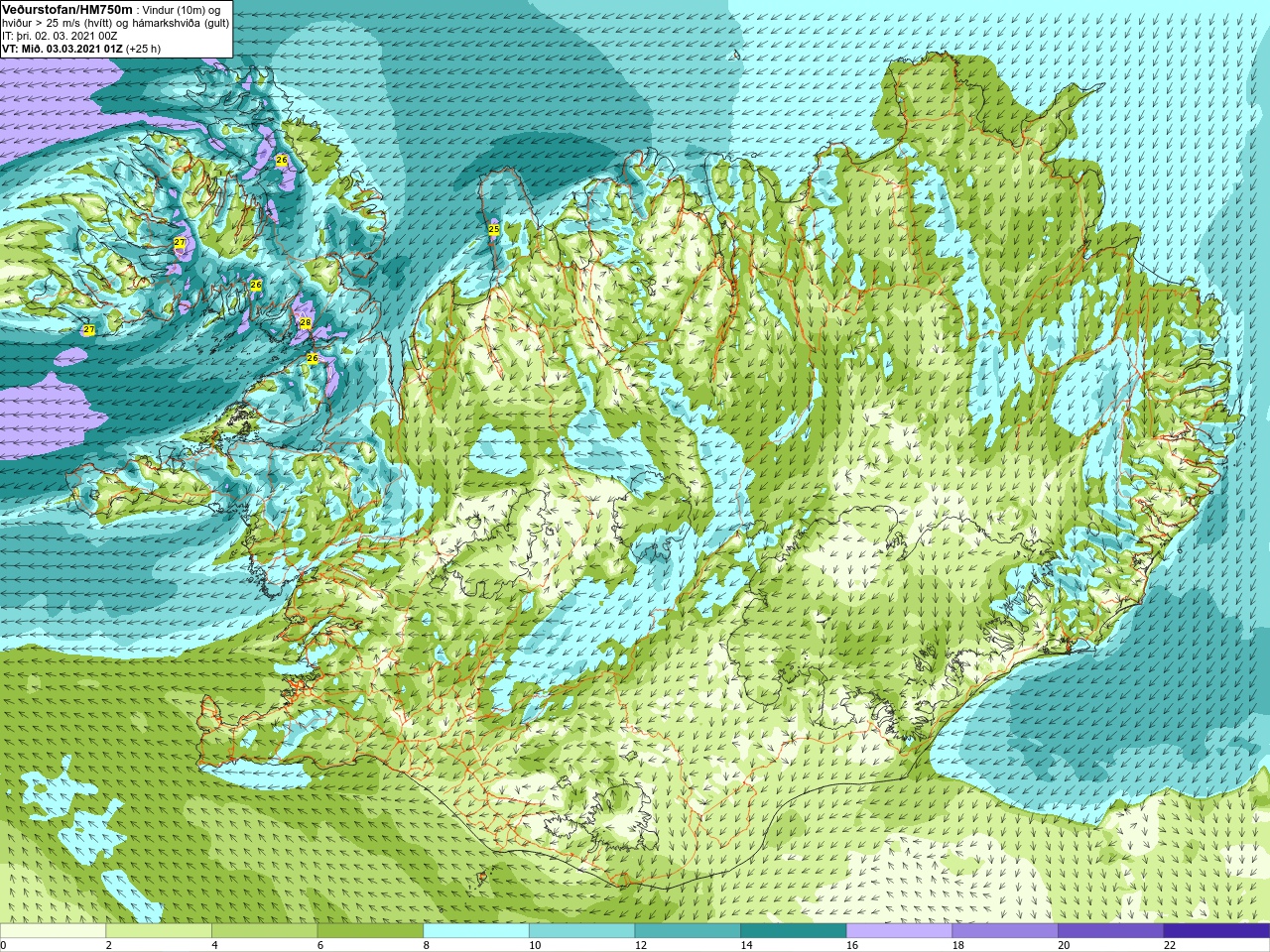The image size is (1270, 952).
Task: Select the above-22 m/s dark indigo legend swatch
Action: [1216, 931]
